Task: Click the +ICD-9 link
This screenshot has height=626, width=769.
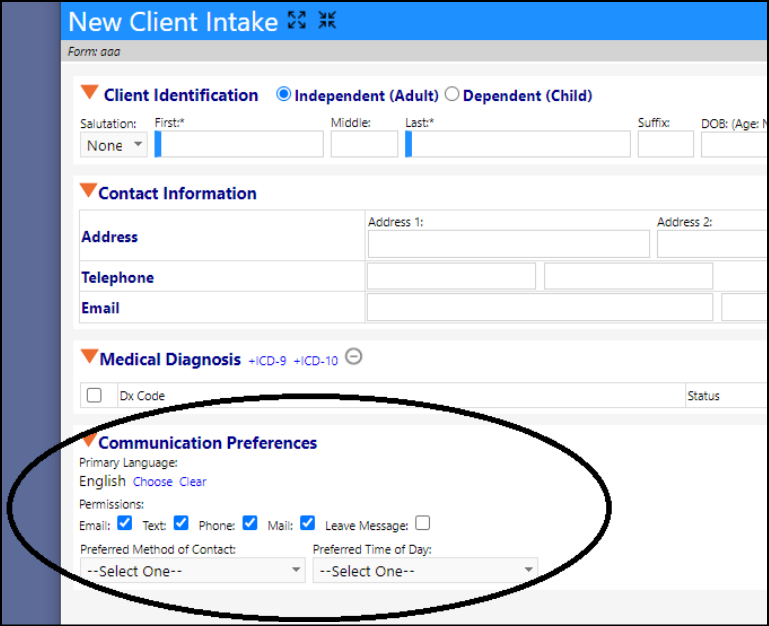Action: tap(267, 361)
